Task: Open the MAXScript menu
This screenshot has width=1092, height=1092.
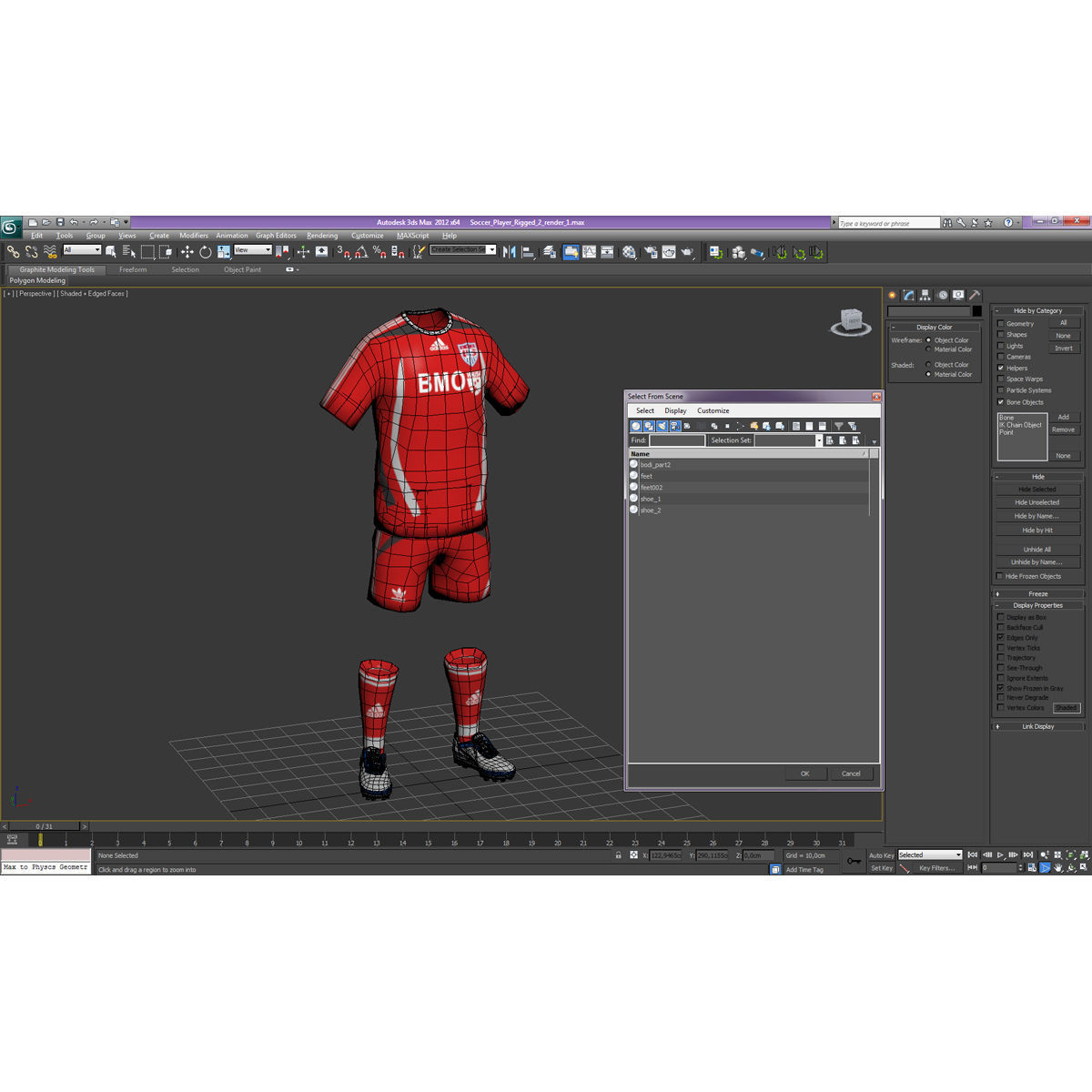Action: click(412, 236)
